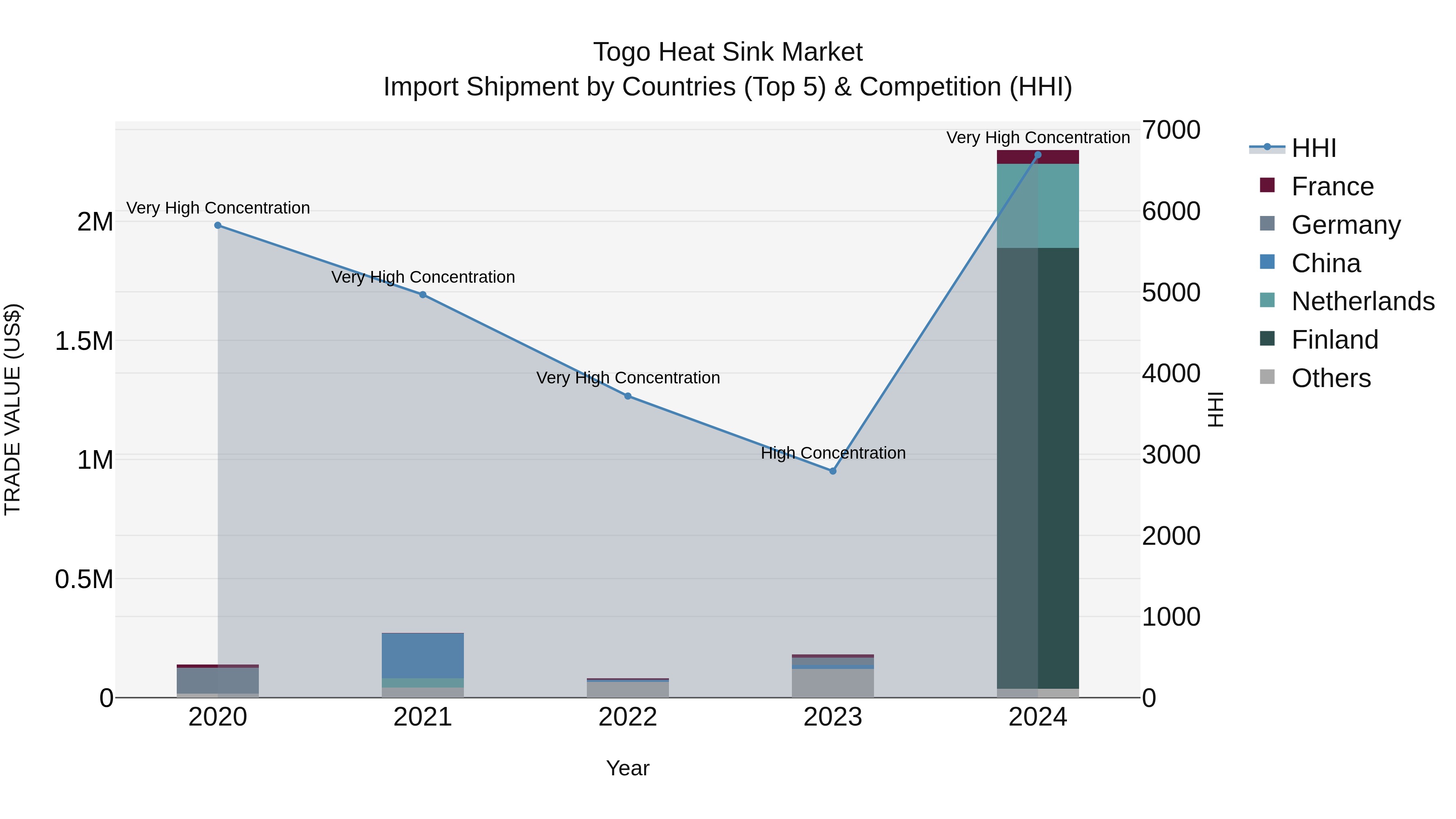Click the 6000 right axis tick

(x=1171, y=211)
